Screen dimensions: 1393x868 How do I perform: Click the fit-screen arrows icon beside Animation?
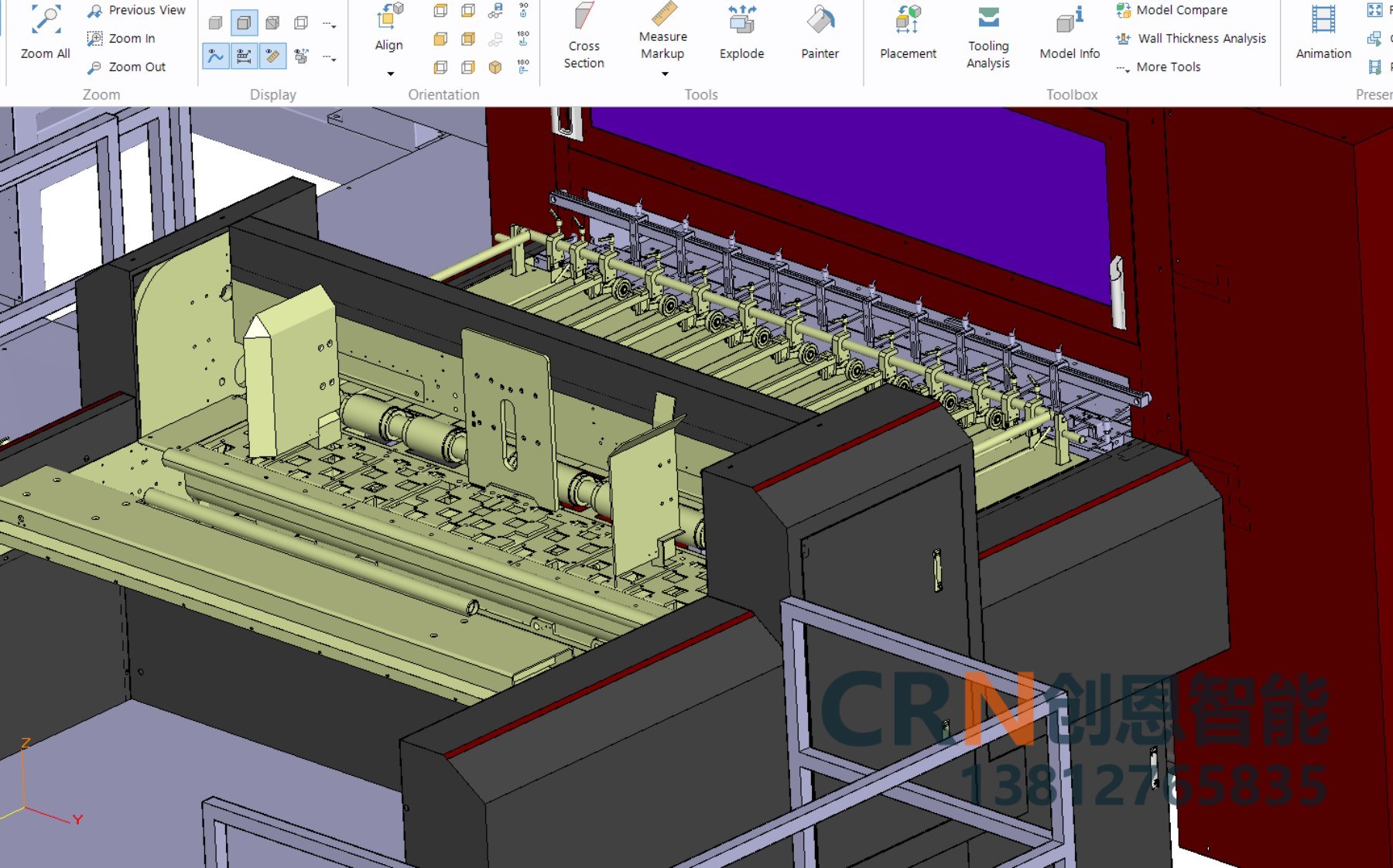[x=1374, y=10]
